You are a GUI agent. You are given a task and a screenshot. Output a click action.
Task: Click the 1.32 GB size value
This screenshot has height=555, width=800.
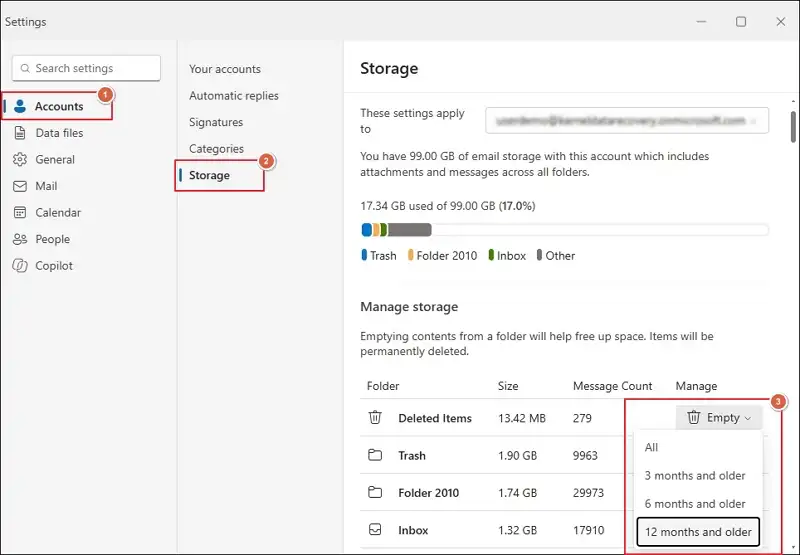coord(518,530)
